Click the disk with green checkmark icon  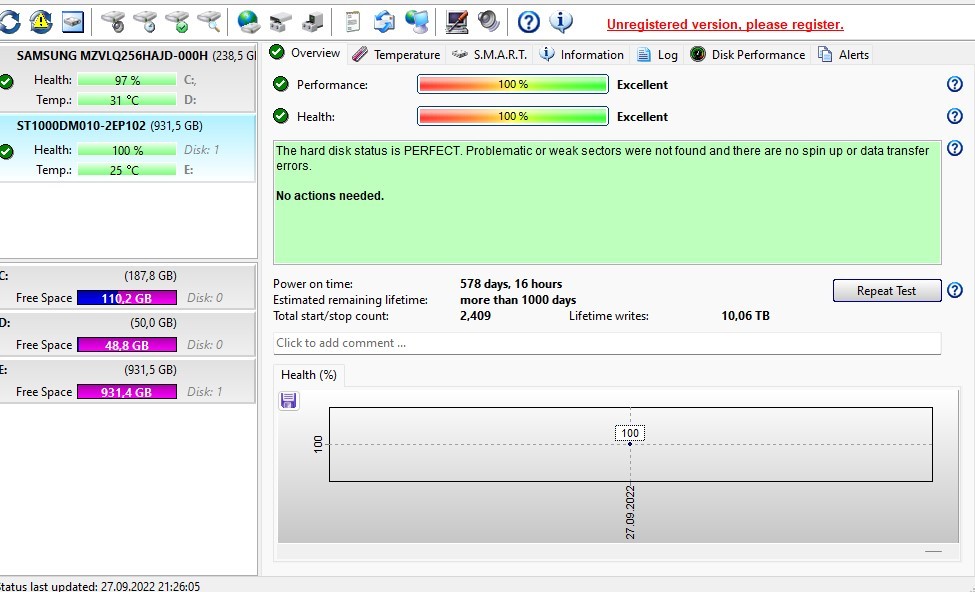177,21
